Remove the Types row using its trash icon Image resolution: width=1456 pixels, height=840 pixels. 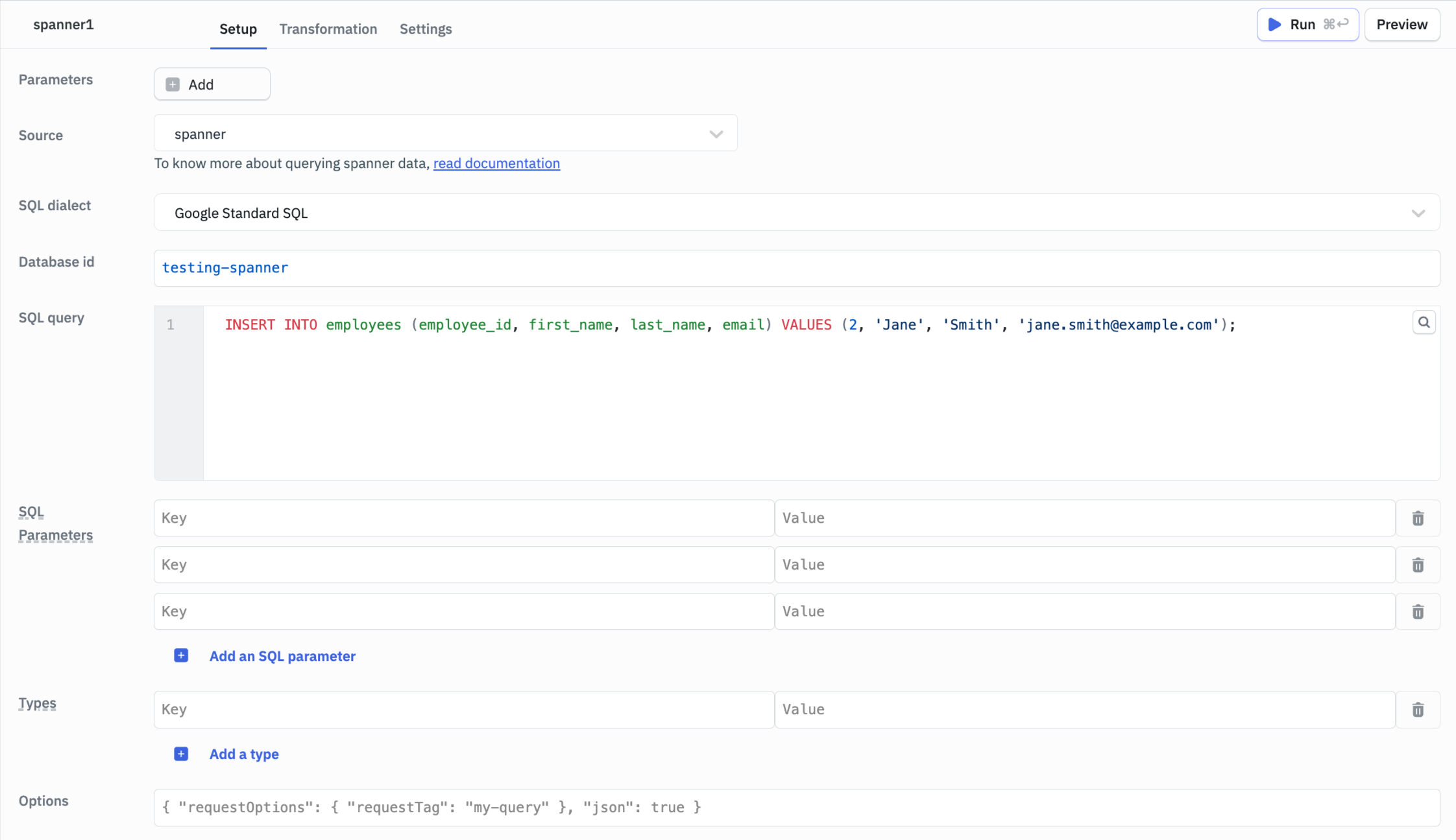[1418, 710]
